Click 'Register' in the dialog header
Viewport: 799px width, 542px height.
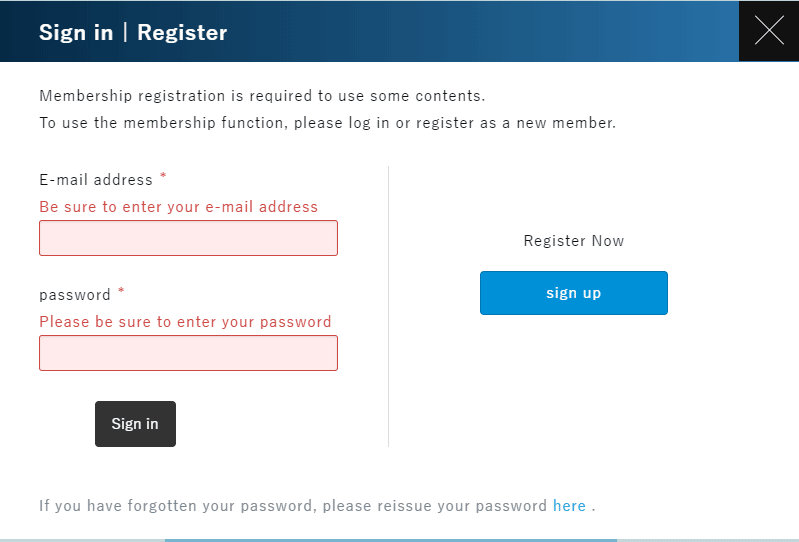(x=182, y=32)
